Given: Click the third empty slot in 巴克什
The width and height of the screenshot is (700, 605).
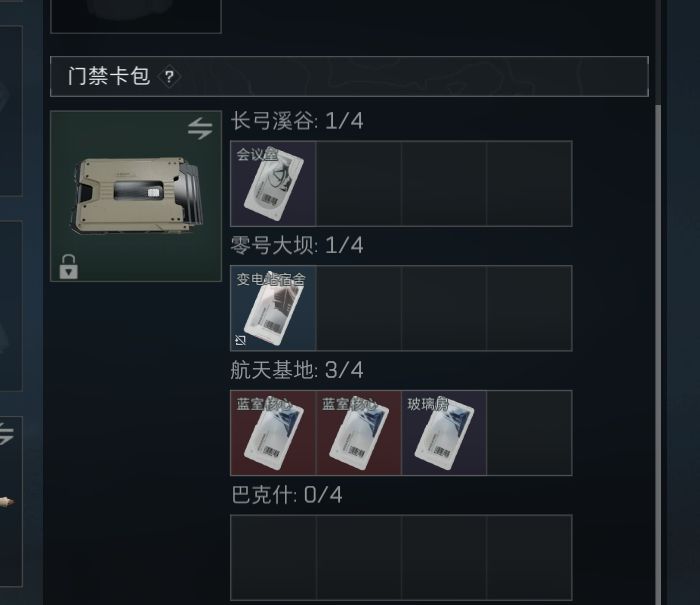Looking at the screenshot, I should coord(444,557).
